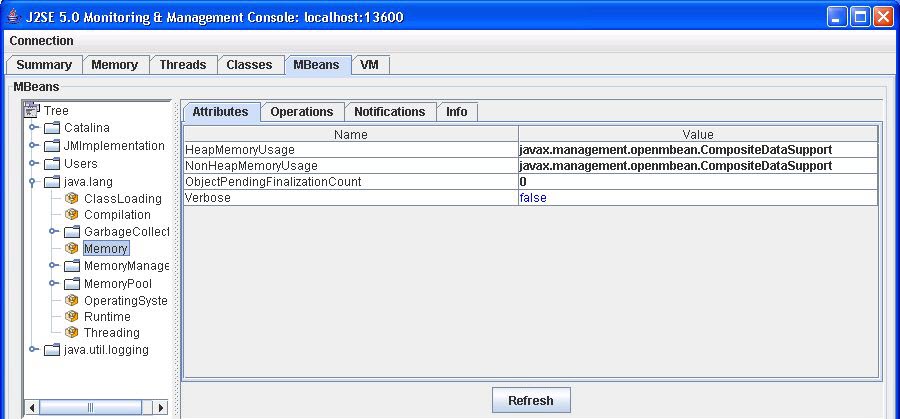
Task: Minimize the console window
Action: coord(837,17)
